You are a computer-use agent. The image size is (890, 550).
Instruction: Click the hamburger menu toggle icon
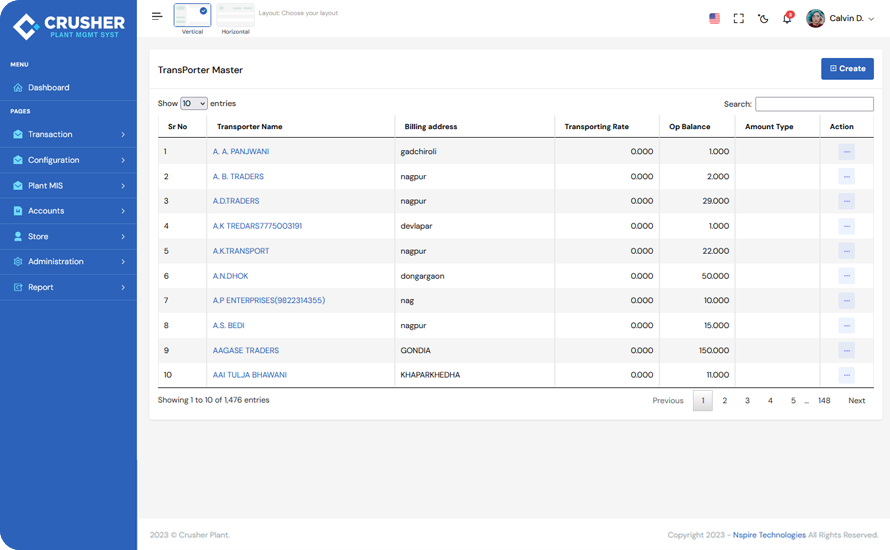point(157,16)
